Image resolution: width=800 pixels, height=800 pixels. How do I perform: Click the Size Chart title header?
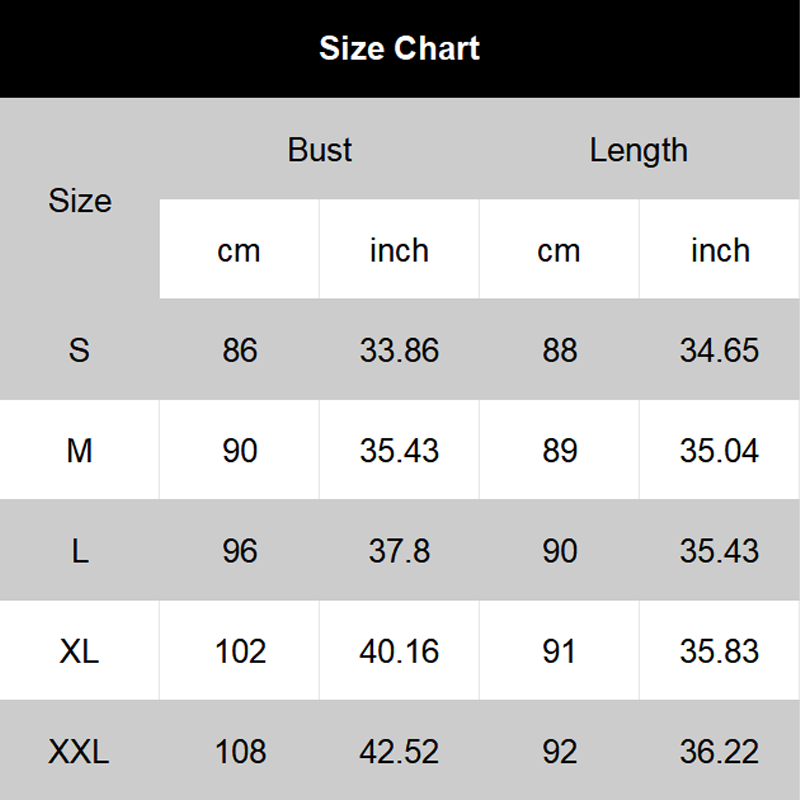pyautogui.click(x=400, y=48)
